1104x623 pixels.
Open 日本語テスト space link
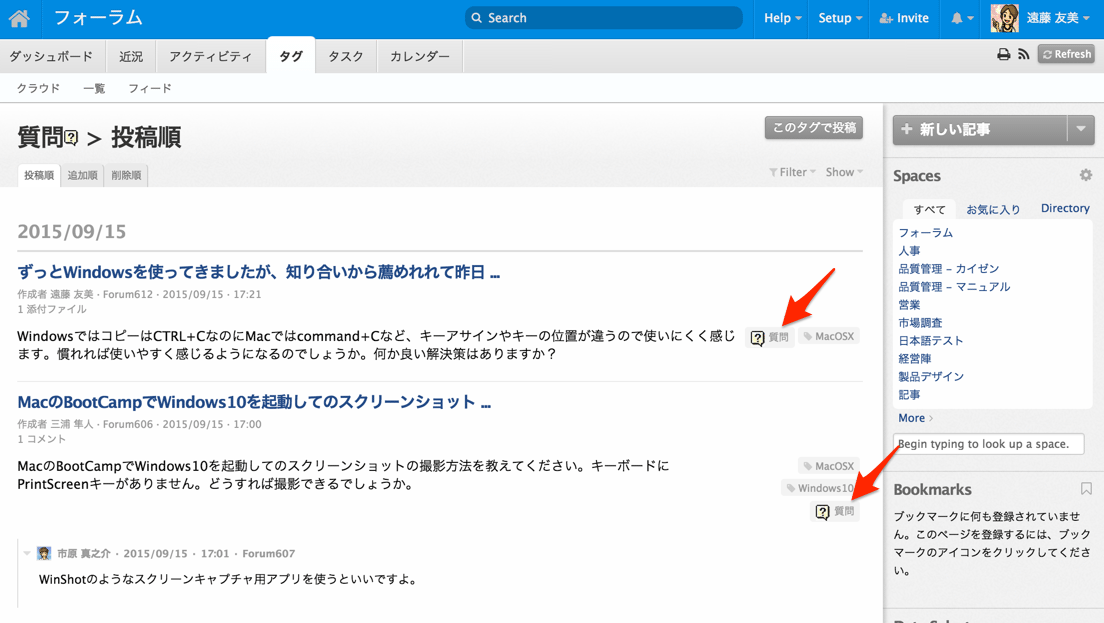click(930, 341)
